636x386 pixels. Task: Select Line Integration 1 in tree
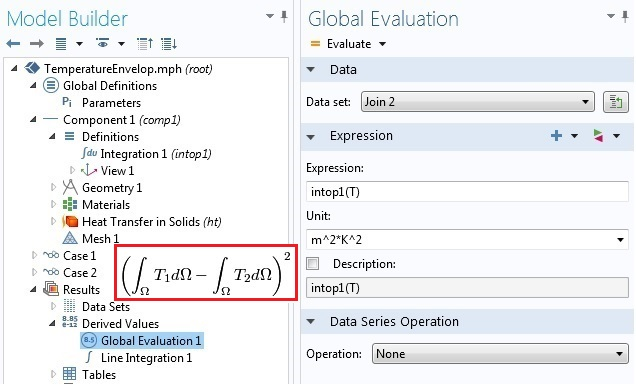tap(146, 358)
